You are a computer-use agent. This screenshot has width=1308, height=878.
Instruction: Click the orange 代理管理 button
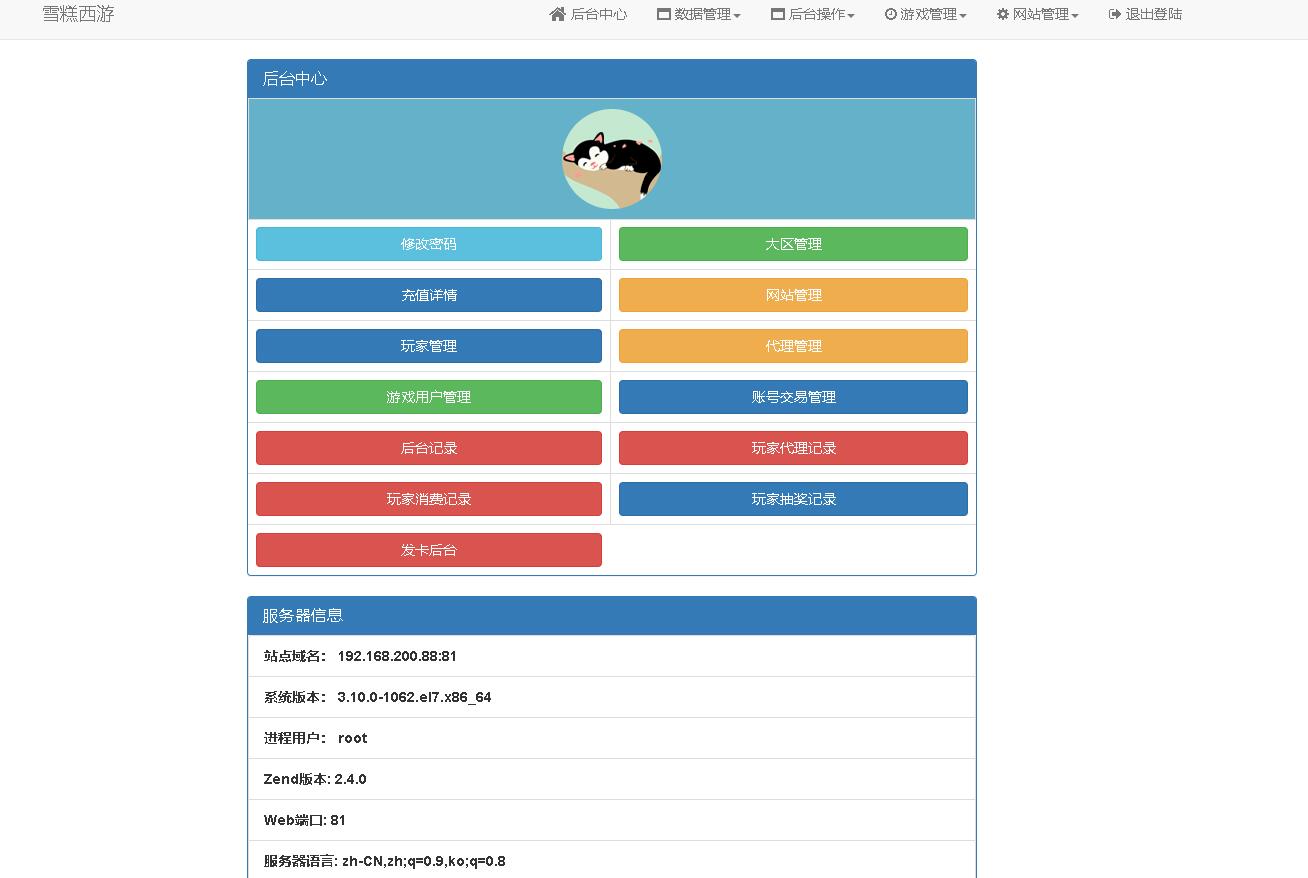coord(793,346)
